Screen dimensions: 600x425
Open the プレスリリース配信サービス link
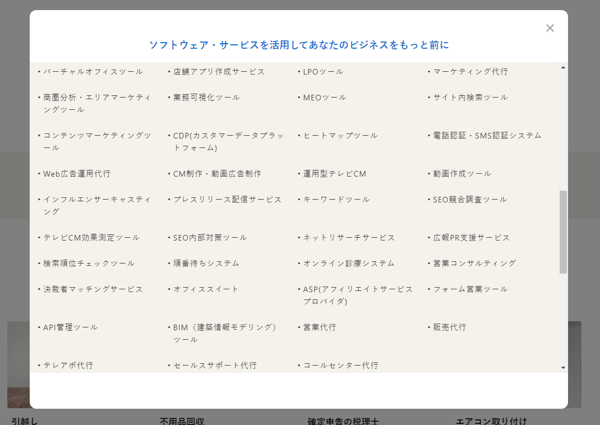(227, 200)
